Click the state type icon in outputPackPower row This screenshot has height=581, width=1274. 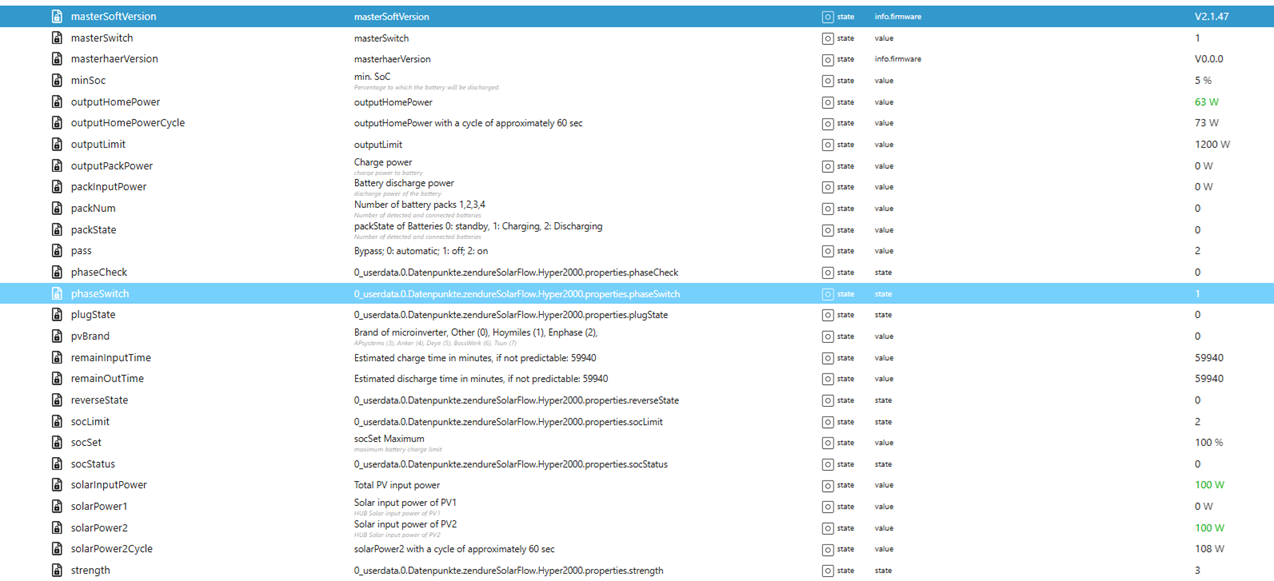pos(827,166)
